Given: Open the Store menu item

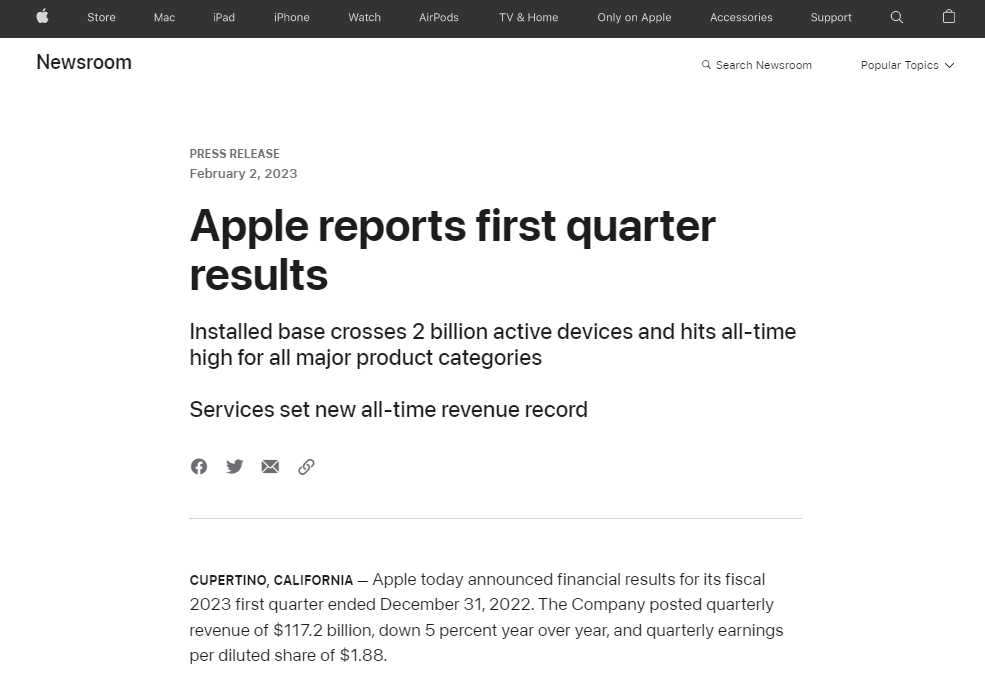Looking at the screenshot, I should [x=101, y=17].
